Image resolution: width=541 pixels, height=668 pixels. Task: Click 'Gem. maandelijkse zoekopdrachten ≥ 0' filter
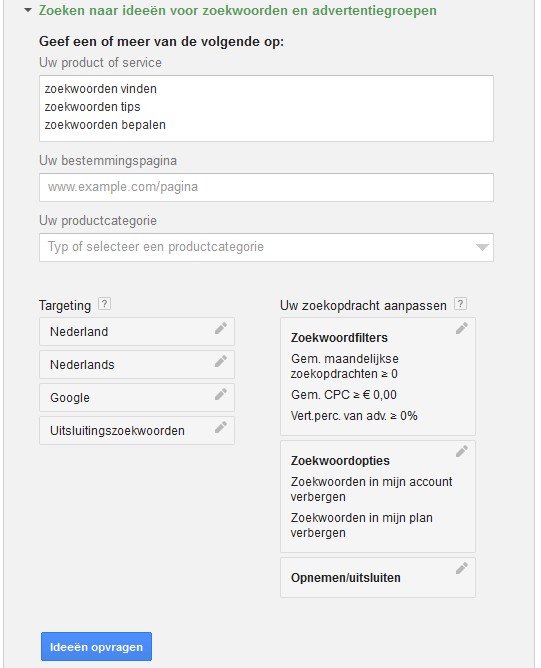(x=345, y=366)
